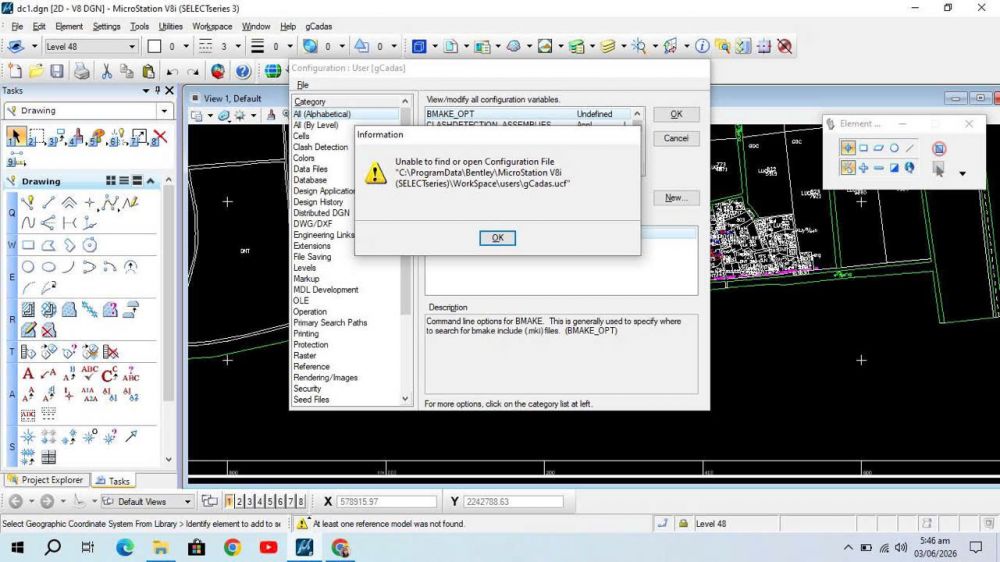Image resolution: width=1000 pixels, height=562 pixels.
Task: Collapse the Drawing task group chevron
Action: point(151,181)
